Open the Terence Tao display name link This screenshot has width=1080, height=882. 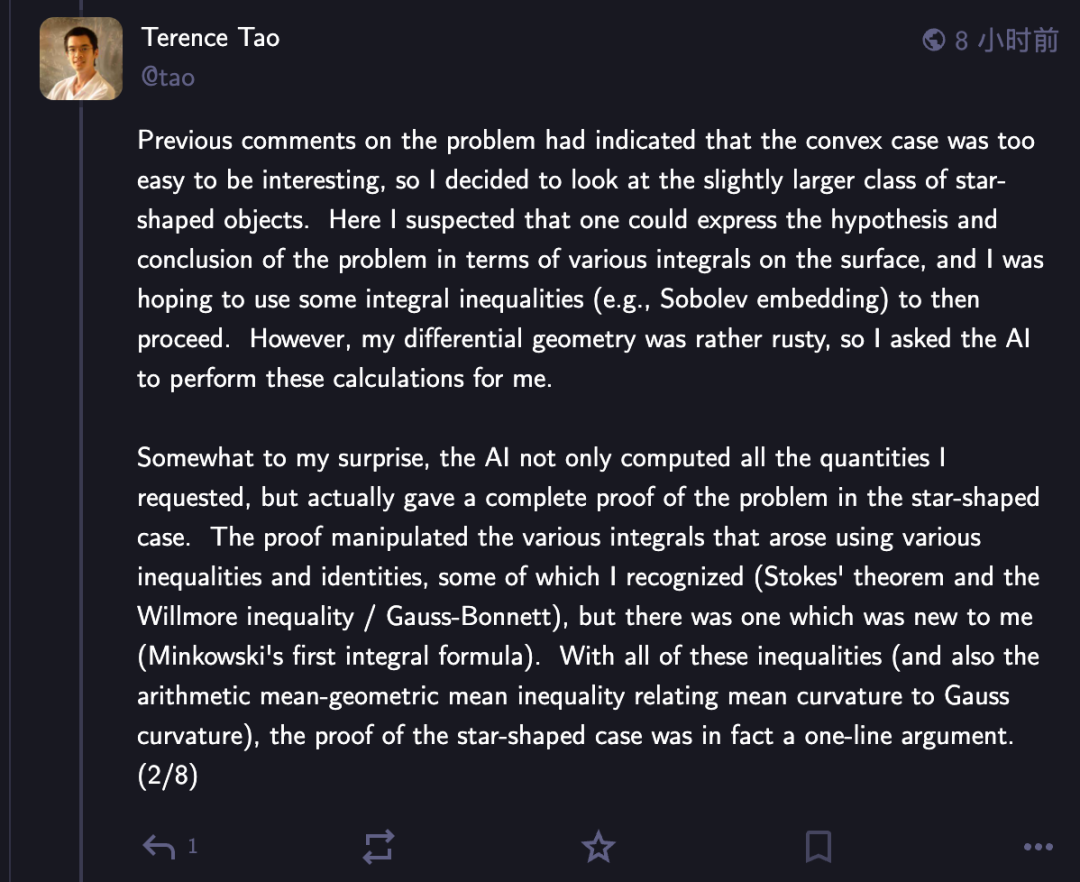pyautogui.click(x=211, y=38)
